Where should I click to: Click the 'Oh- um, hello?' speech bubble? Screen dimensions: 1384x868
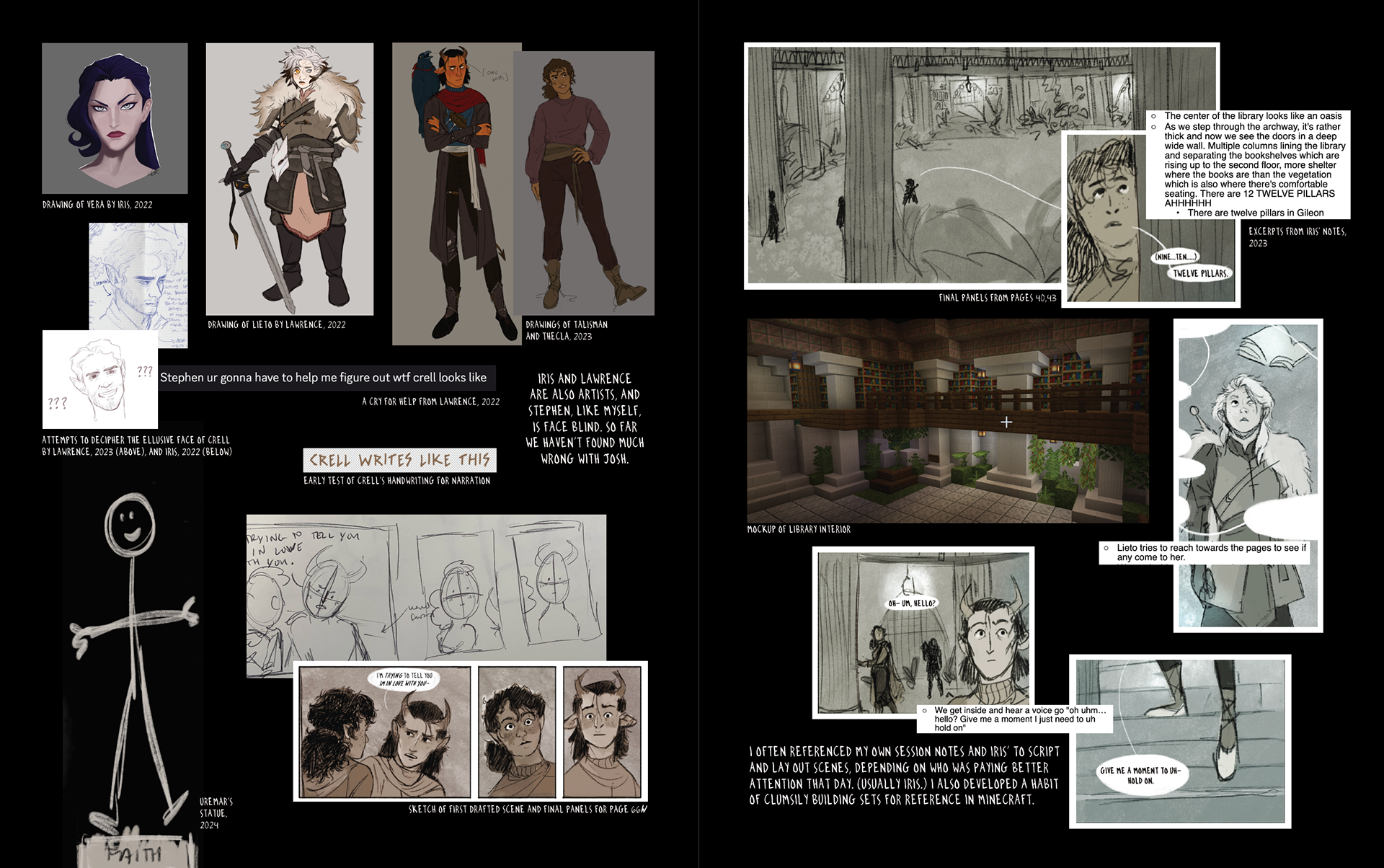pos(911,603)
